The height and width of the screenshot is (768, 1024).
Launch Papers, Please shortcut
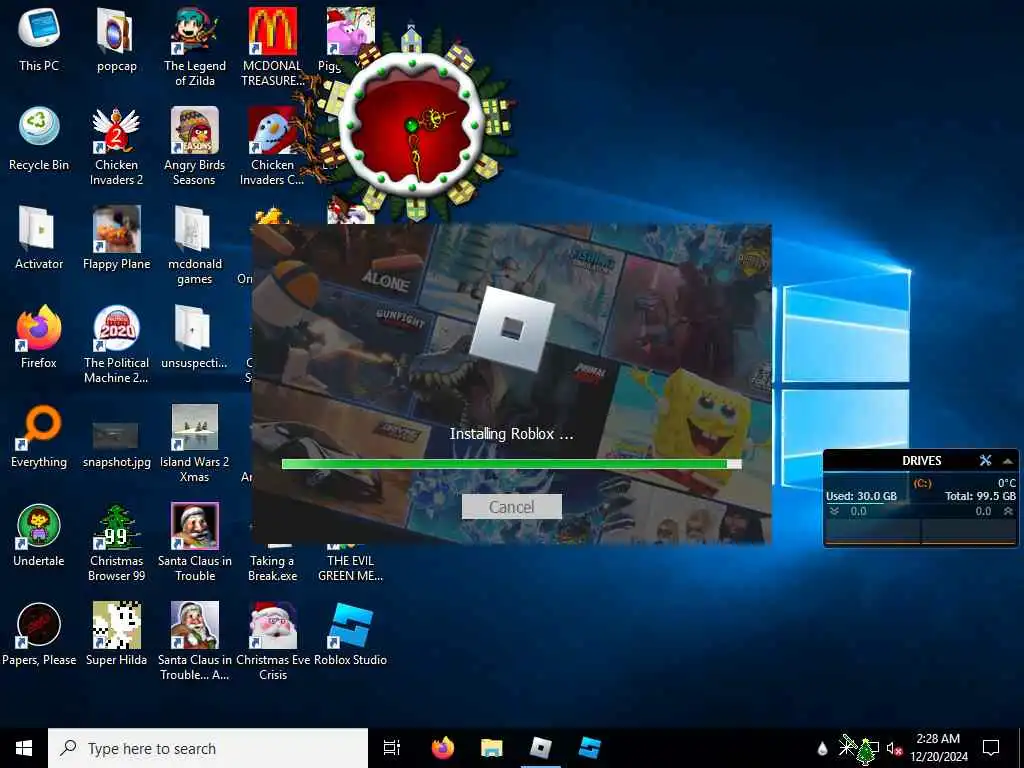tap(39, 633)
